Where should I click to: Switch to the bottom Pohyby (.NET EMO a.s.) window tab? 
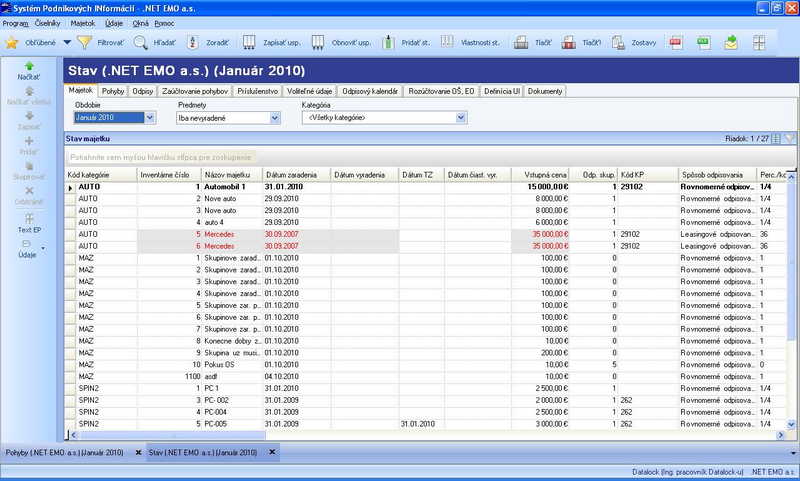coord(65,453)
